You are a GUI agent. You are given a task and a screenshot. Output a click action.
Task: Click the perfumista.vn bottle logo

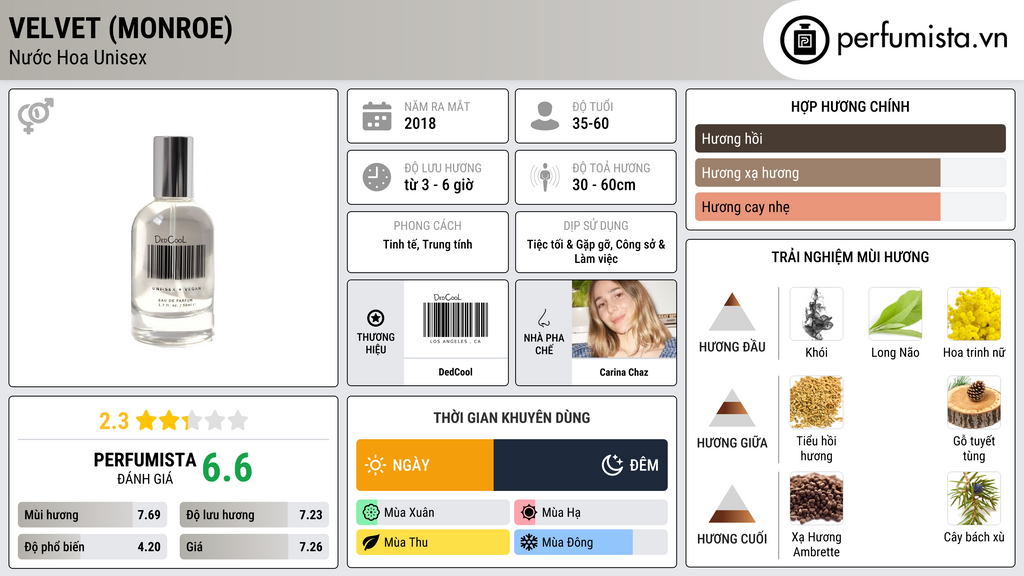tap(804, 40)
